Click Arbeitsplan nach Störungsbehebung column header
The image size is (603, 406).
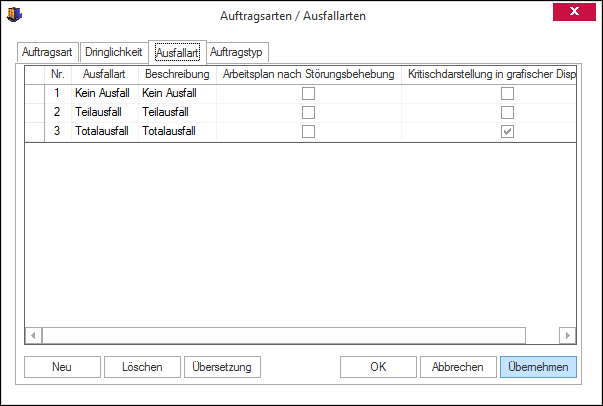(x=309, y=74)
